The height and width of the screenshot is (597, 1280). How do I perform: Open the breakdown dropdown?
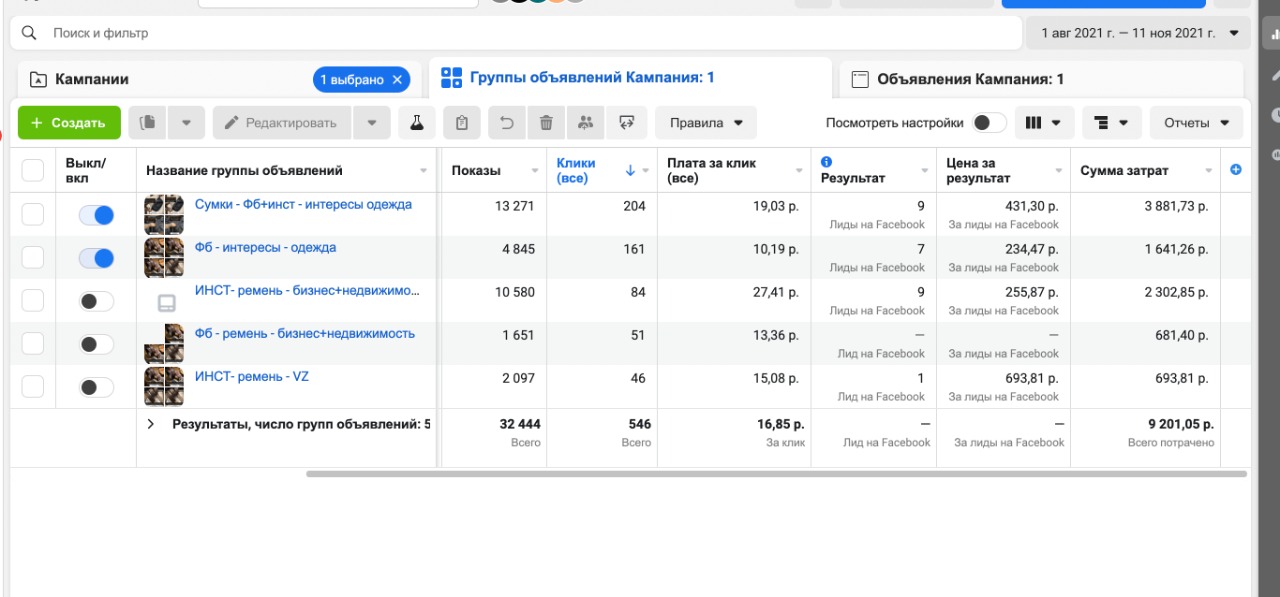1111,123
